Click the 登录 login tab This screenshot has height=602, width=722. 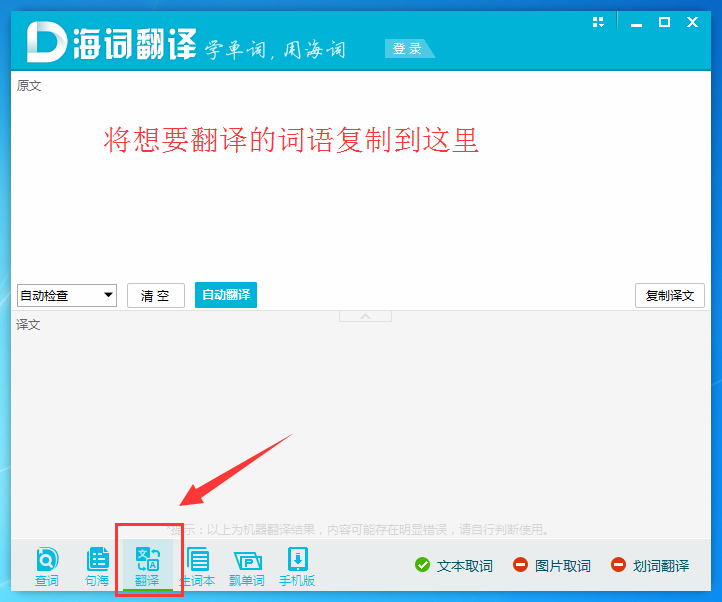pyautogui.click(x=408, y=49)
